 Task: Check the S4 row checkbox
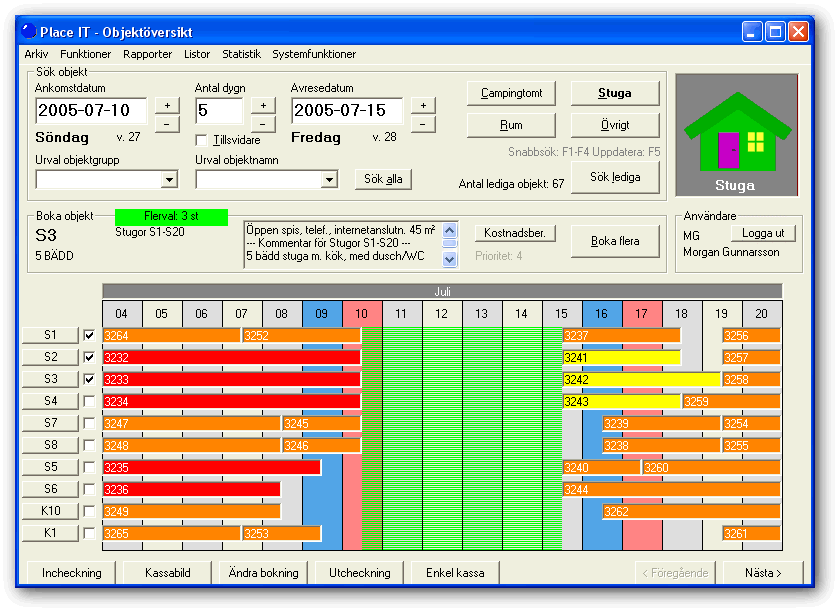click(89, 401)
